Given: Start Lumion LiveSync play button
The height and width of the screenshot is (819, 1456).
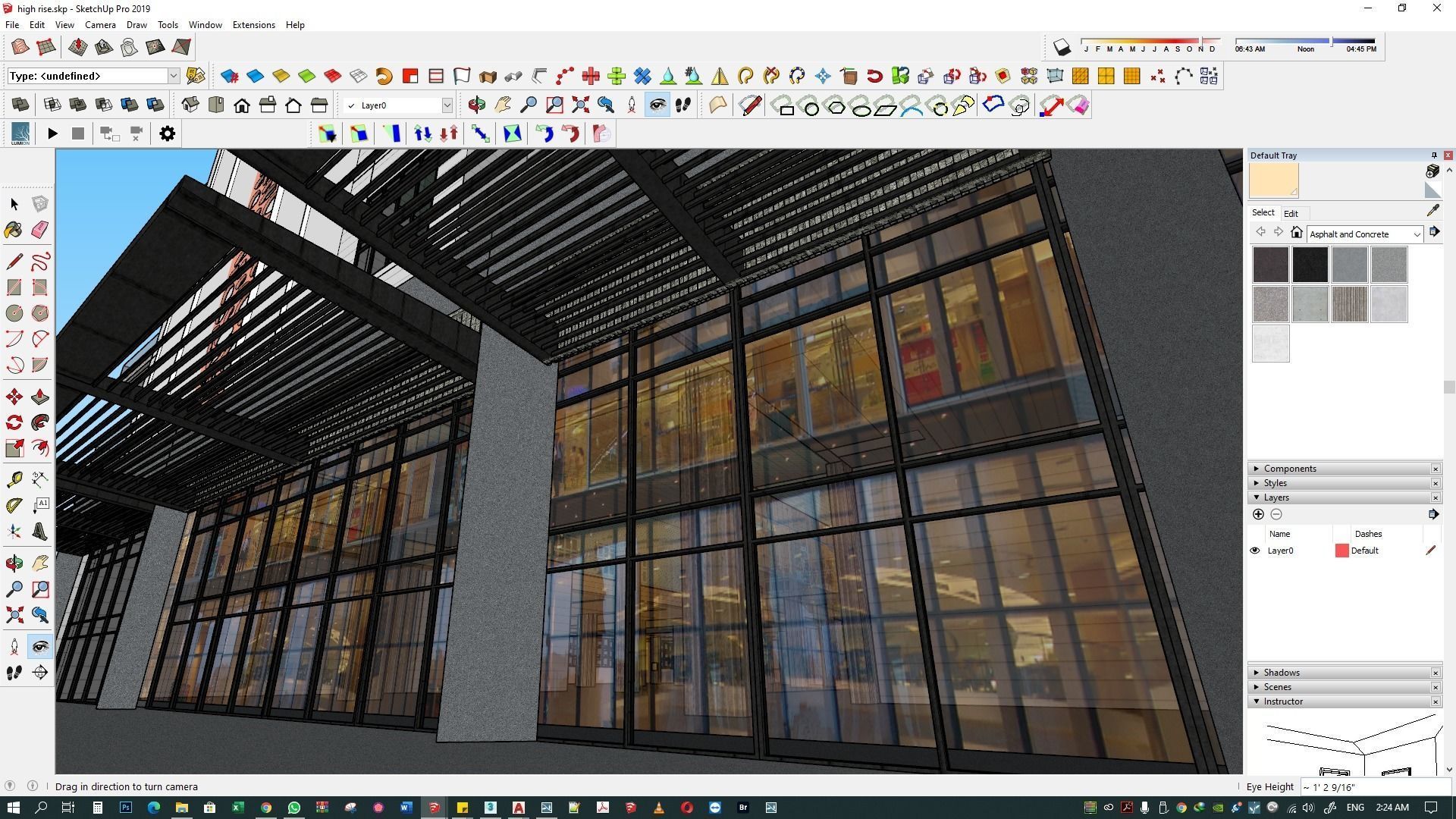Looking at the screenshot, I should (x=52, y=134).
